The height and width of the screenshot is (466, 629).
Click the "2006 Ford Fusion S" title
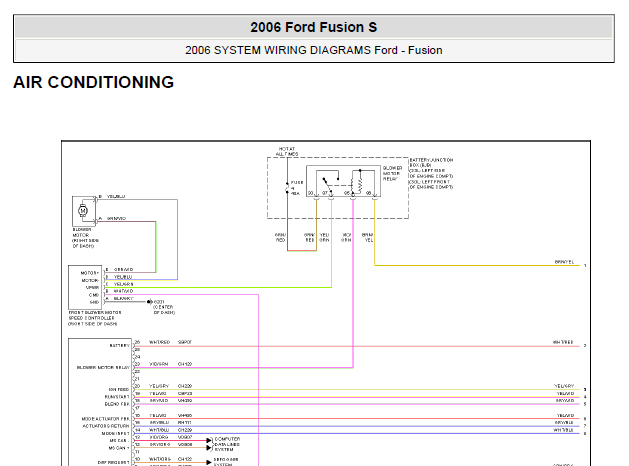[x=313, y=27]
